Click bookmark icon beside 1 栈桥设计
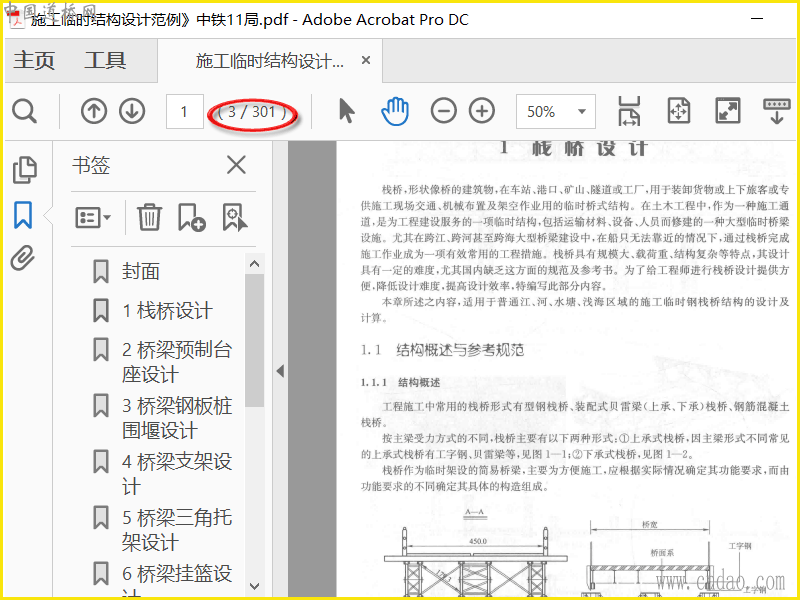The height and width of the screenshot is (600, 800). (x=101, y=310)
